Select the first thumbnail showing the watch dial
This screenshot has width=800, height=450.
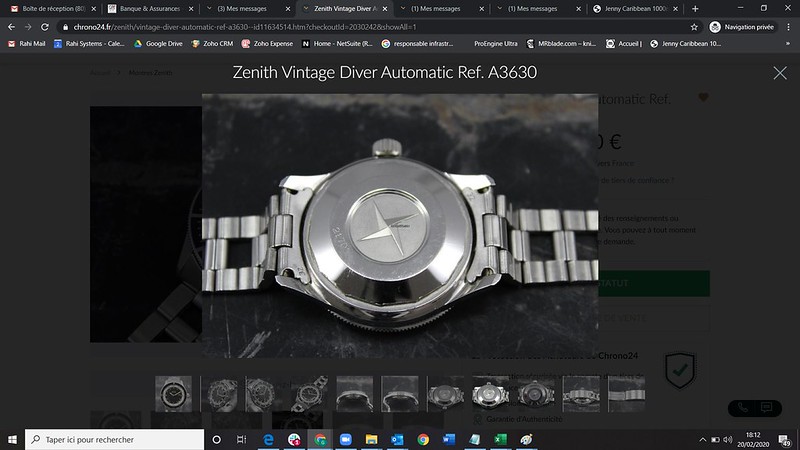(173, 394)
